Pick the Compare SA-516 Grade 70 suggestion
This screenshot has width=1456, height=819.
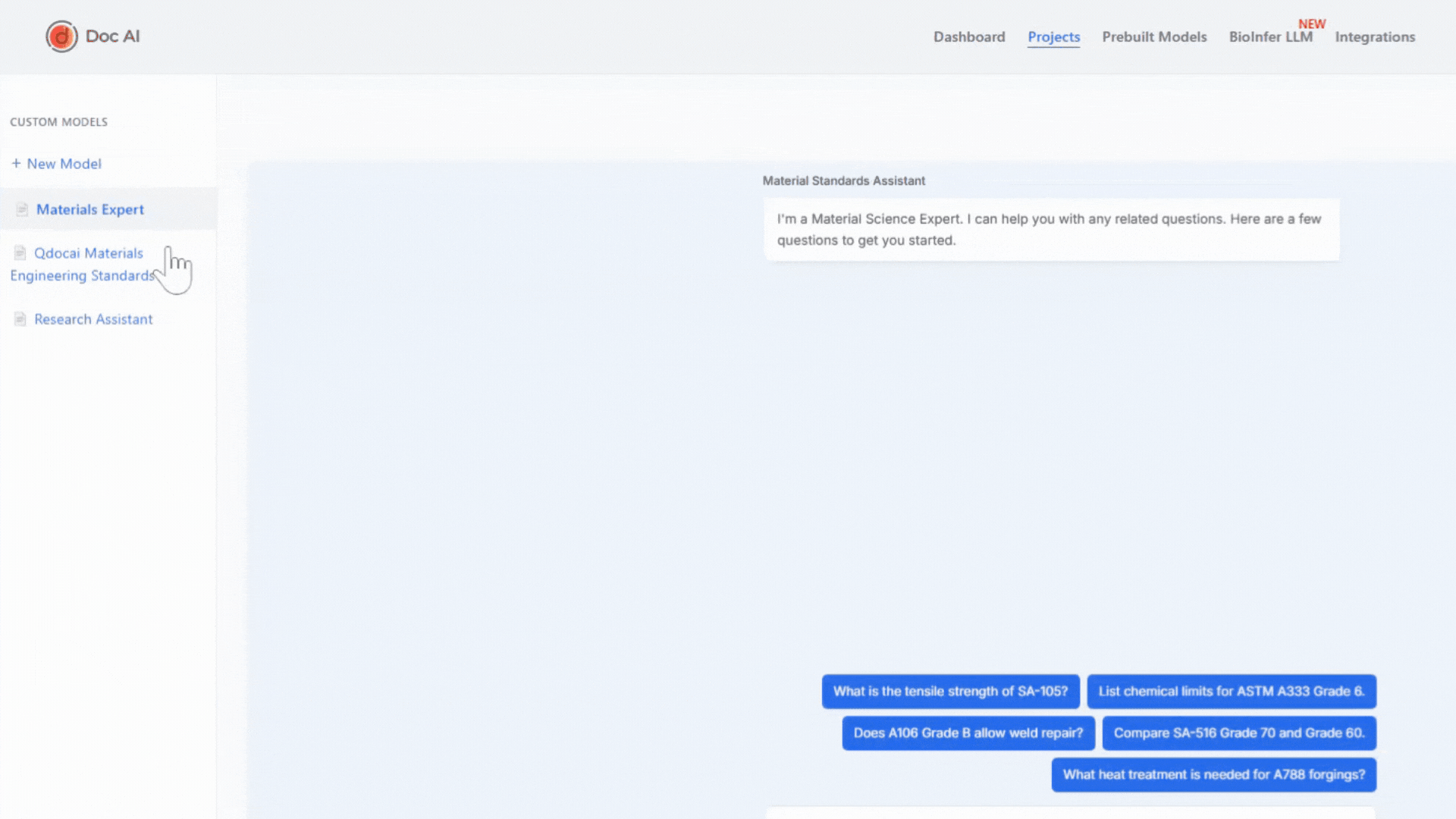click(1238, 733)
